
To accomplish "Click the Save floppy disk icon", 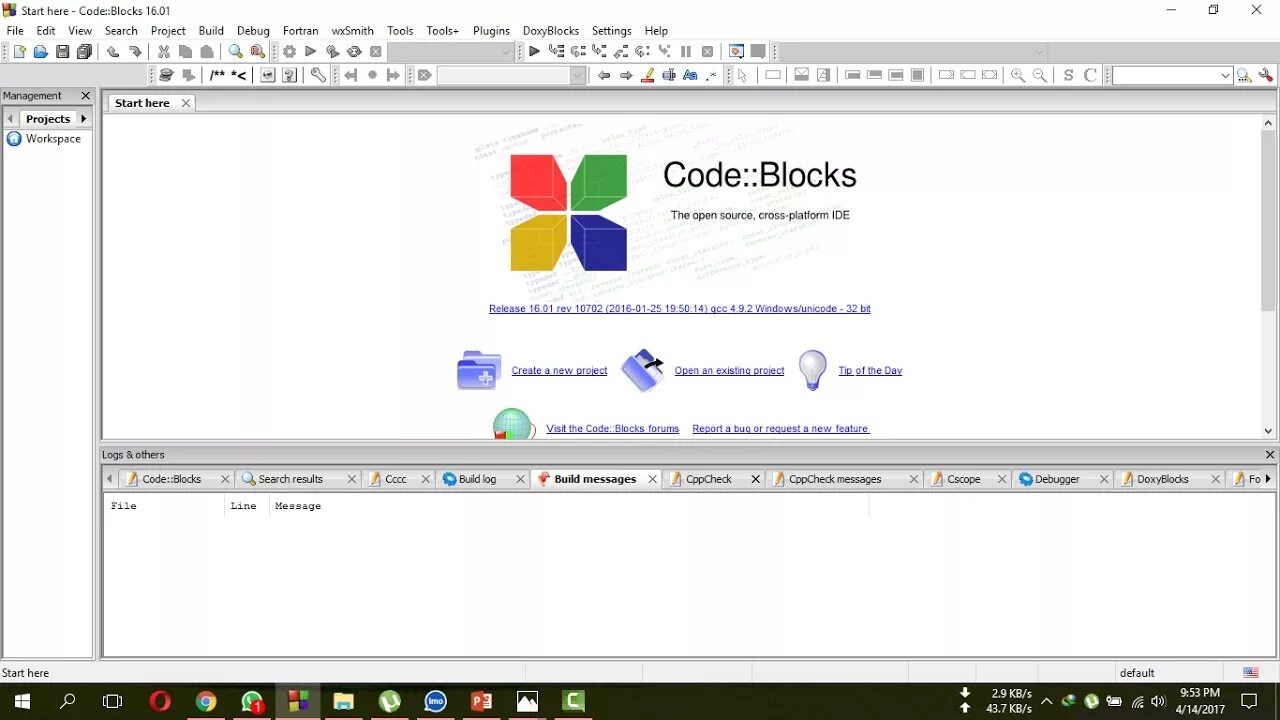I will [x=62, y=52].
